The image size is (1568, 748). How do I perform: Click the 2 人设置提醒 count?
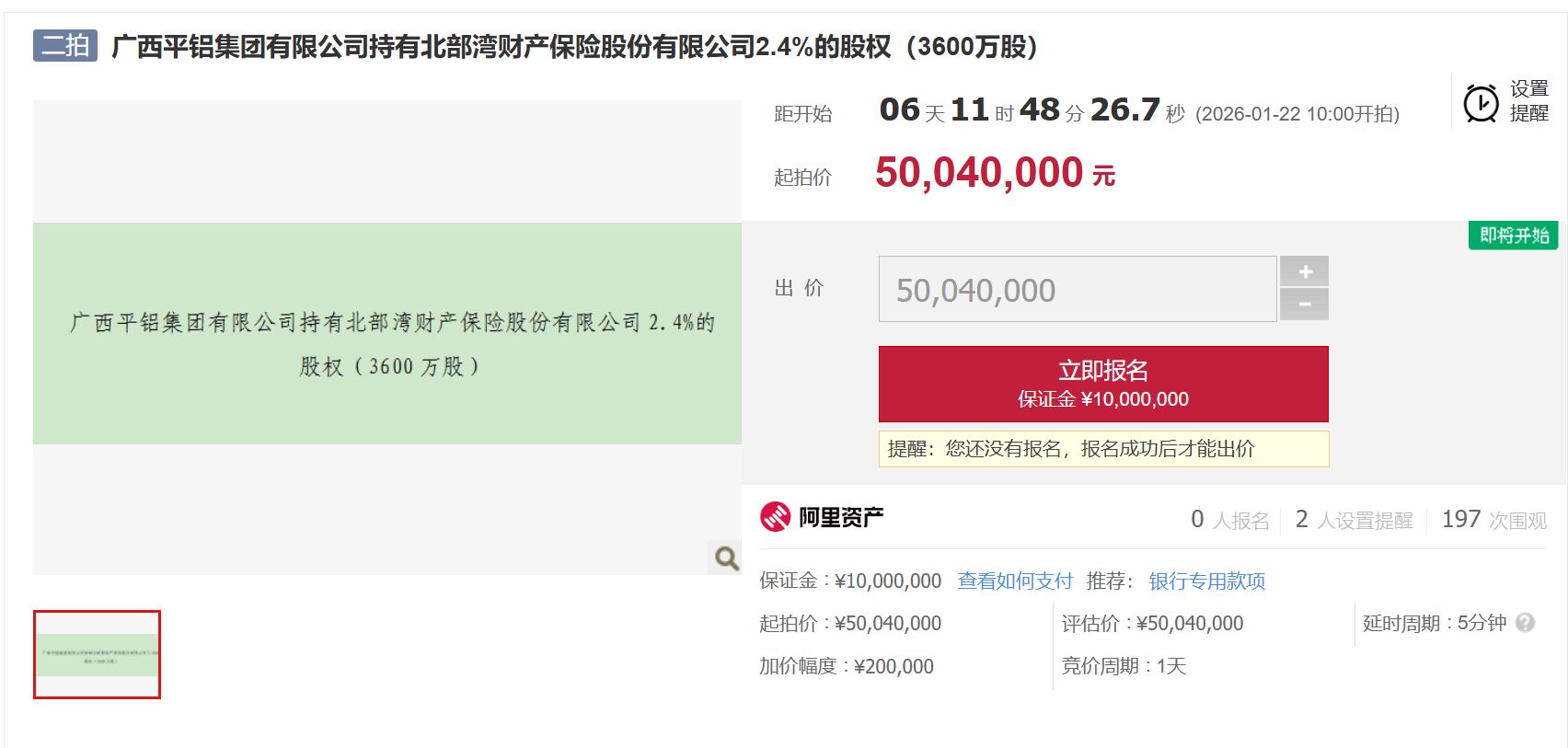[1353, 520]
